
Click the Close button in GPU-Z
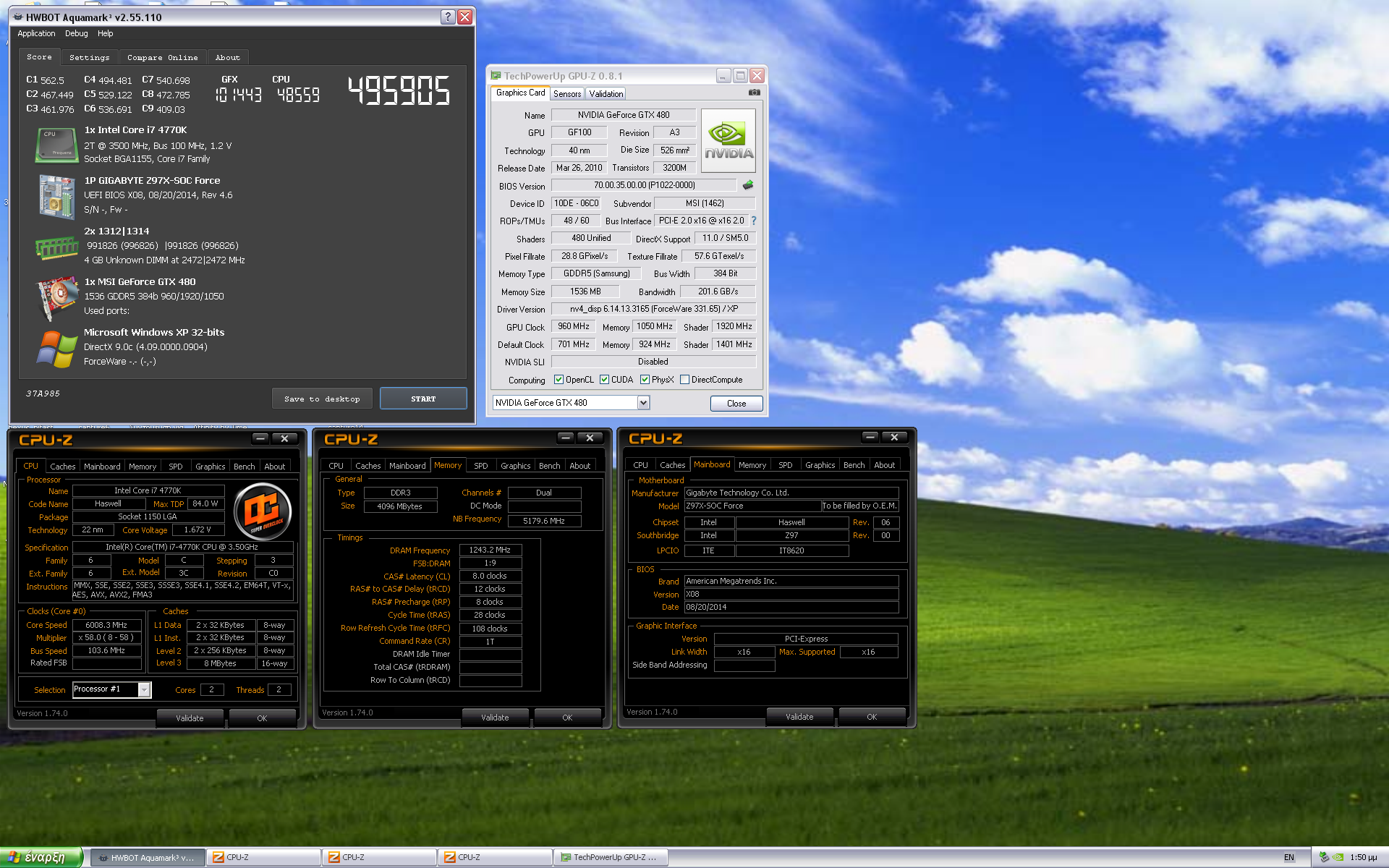(736, 404)
